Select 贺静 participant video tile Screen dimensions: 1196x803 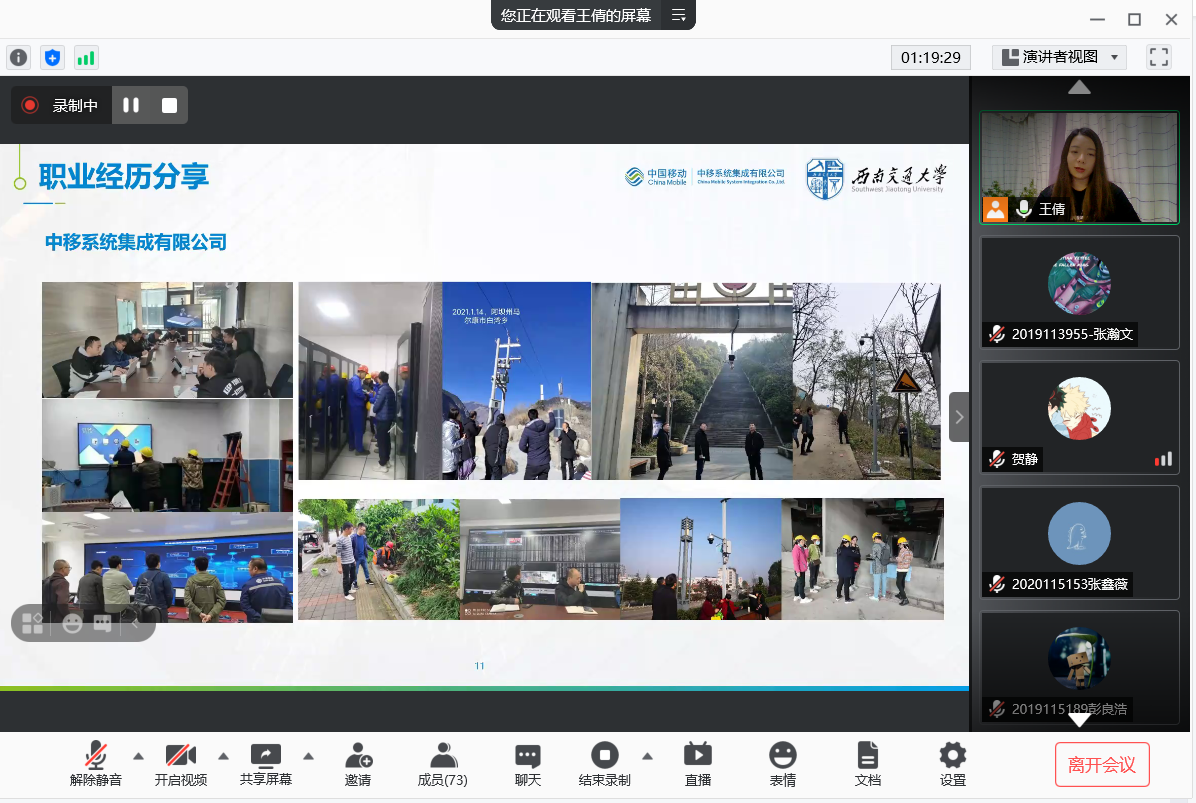(x=1079, y=416)
